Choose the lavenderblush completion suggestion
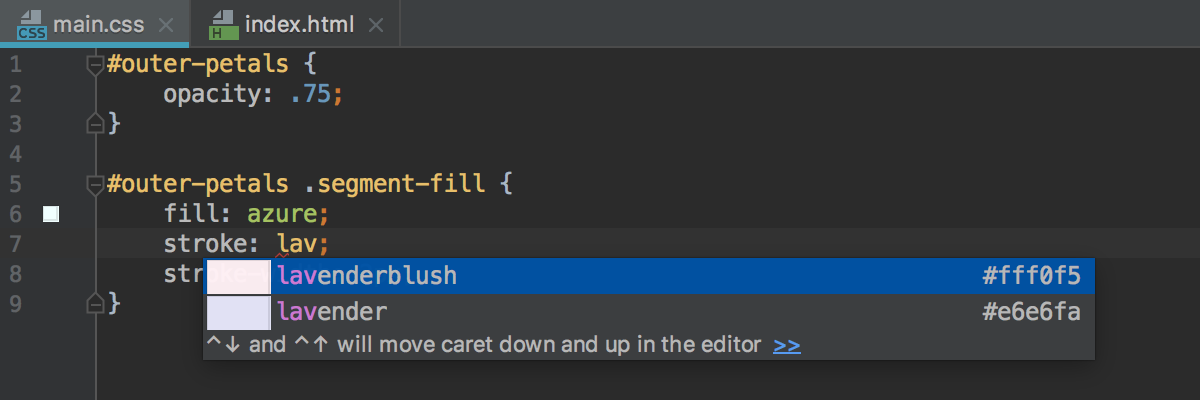Image resolution: width=1200 pixels, height=400 pixels. (x=649, y=276)
